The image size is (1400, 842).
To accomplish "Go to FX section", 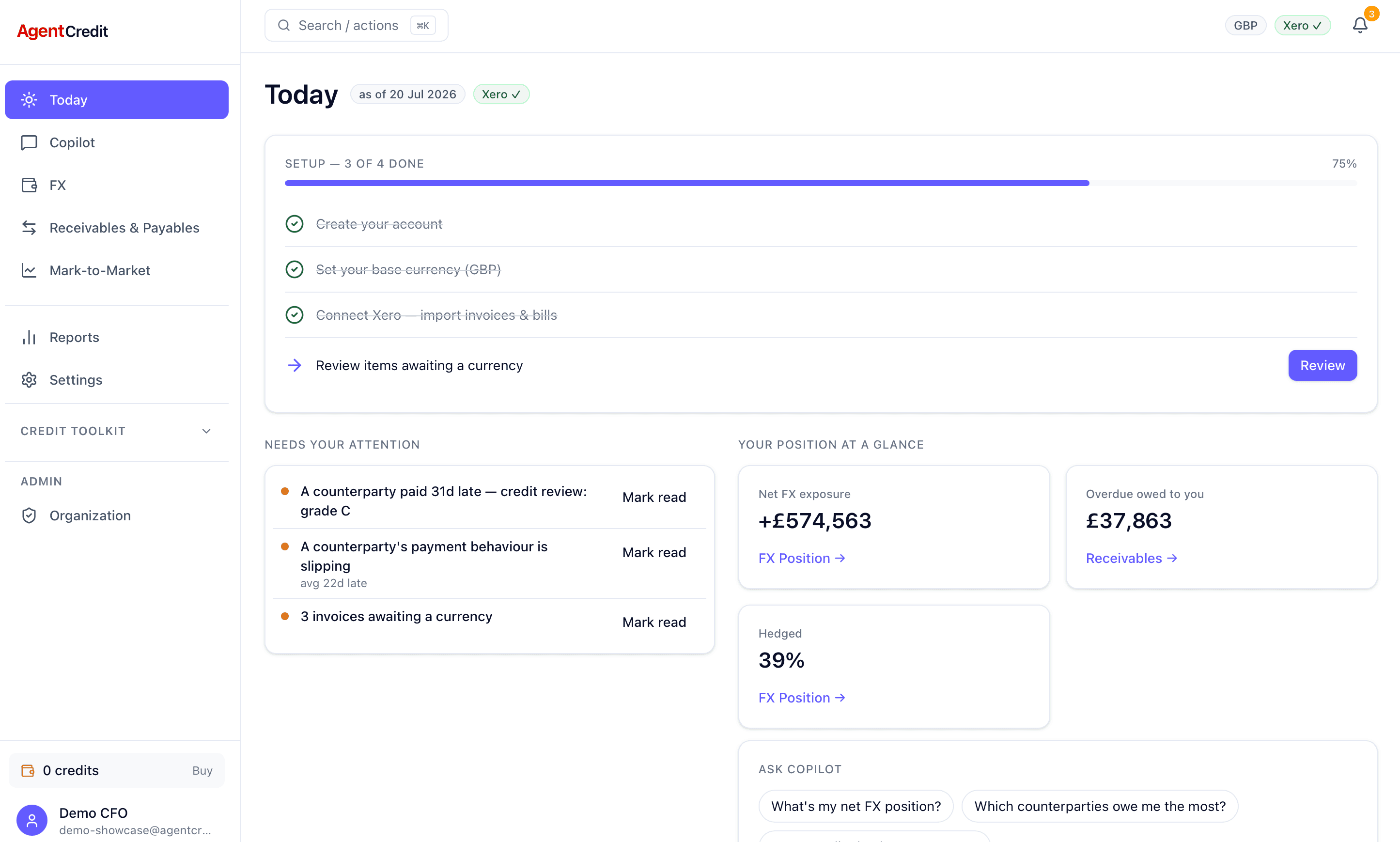I will tap(116, 185).
